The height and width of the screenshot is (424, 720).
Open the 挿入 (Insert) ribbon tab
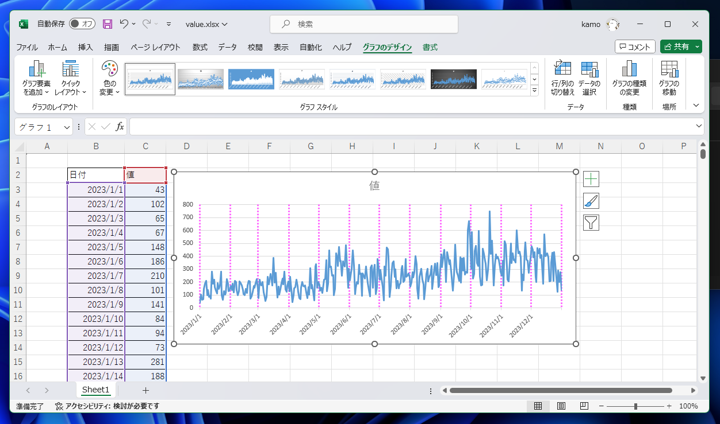85,47
